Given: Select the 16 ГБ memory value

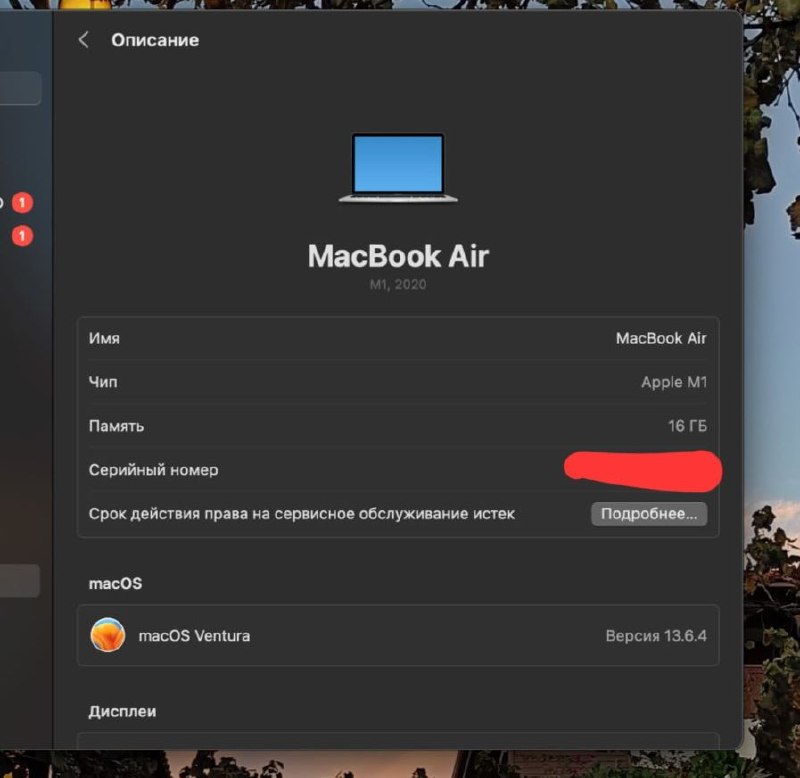Looking at the screenshot, I should tap(687, 426).
